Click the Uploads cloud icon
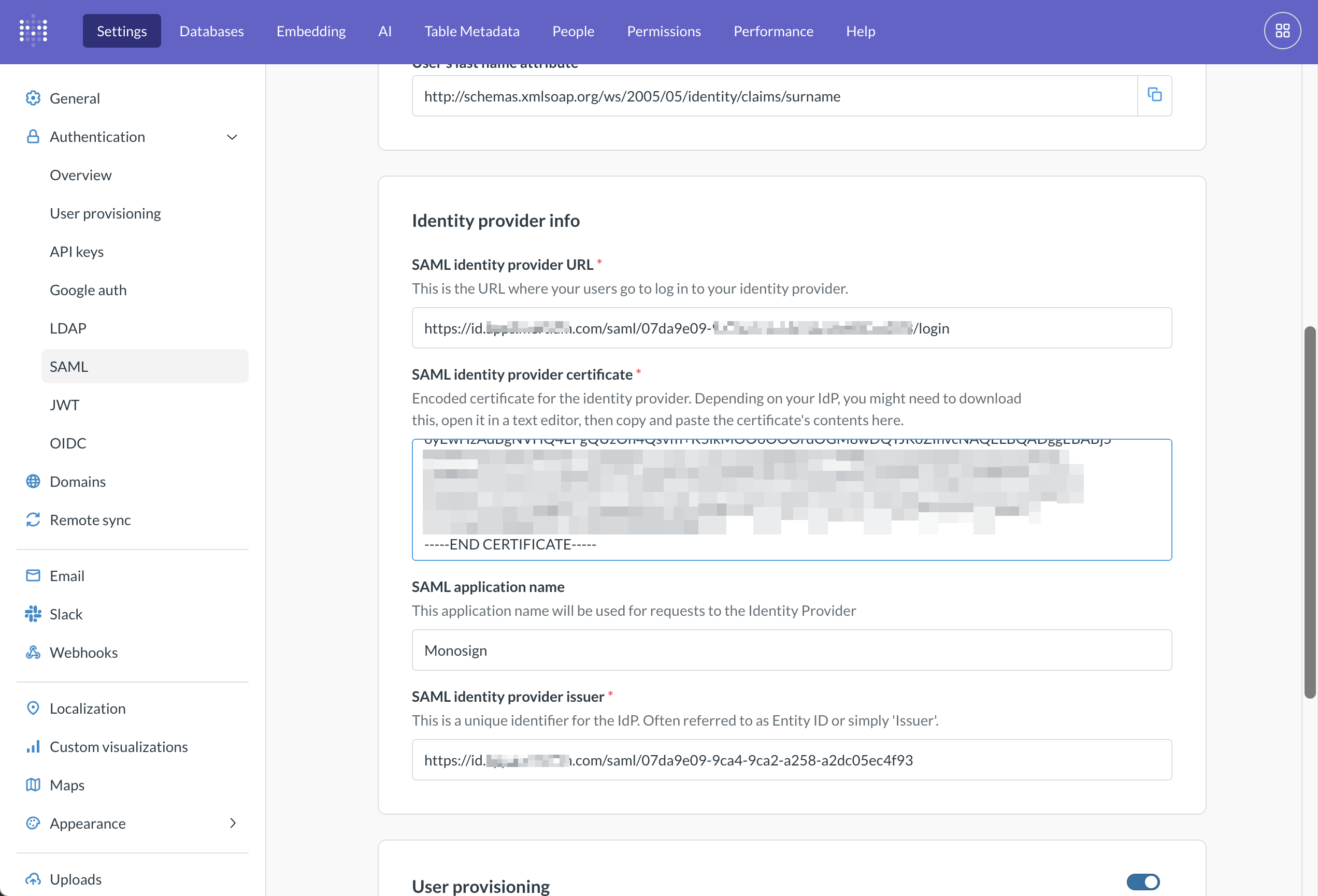This screenshot has width=1318, height=896. [33, 879]
